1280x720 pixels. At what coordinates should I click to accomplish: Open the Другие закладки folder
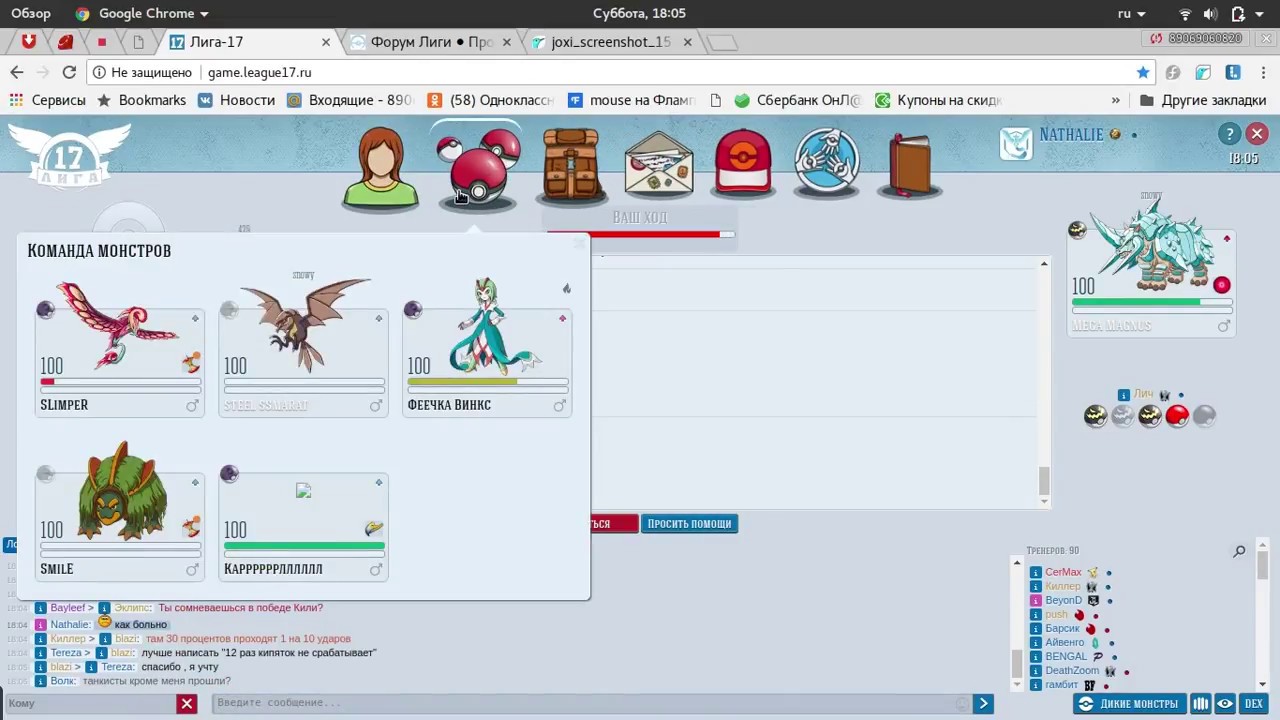pos(1203,100)
